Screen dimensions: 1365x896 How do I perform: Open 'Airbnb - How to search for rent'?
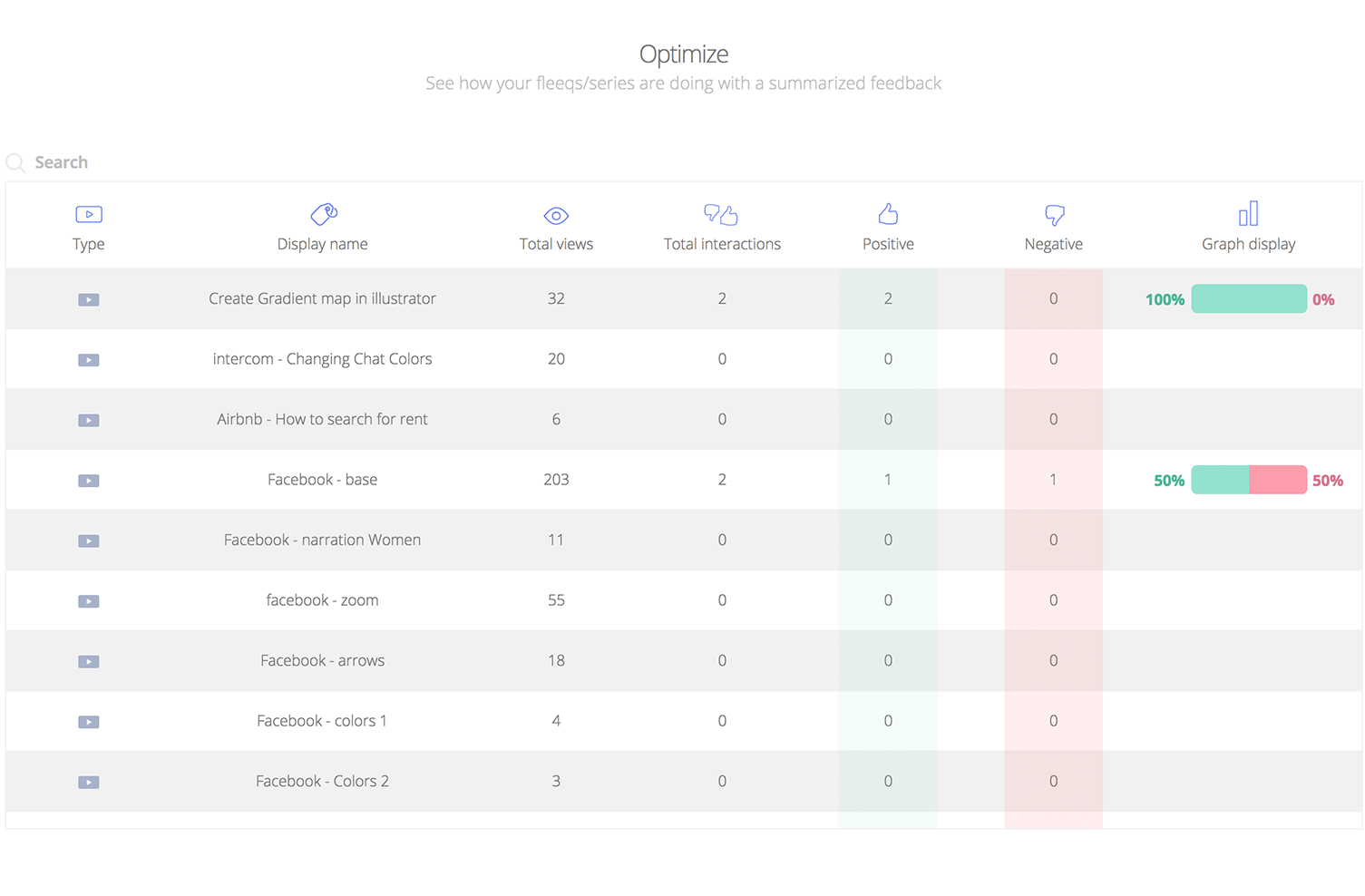pos(322,419)
